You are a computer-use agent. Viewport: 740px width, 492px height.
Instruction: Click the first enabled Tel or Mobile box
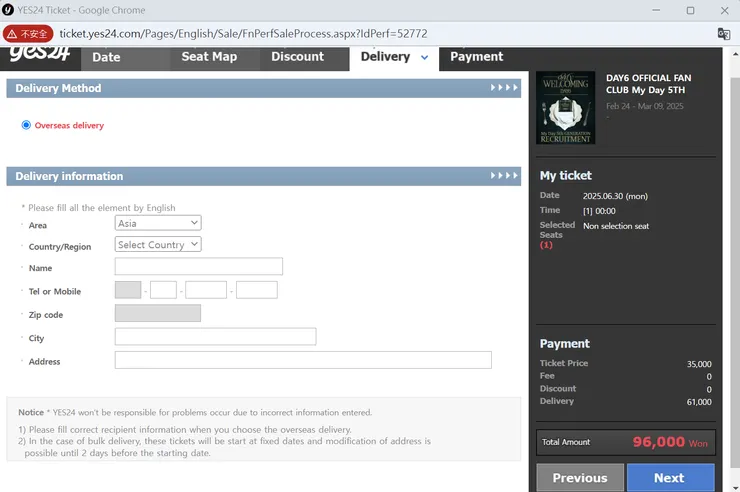coord(163,290)
